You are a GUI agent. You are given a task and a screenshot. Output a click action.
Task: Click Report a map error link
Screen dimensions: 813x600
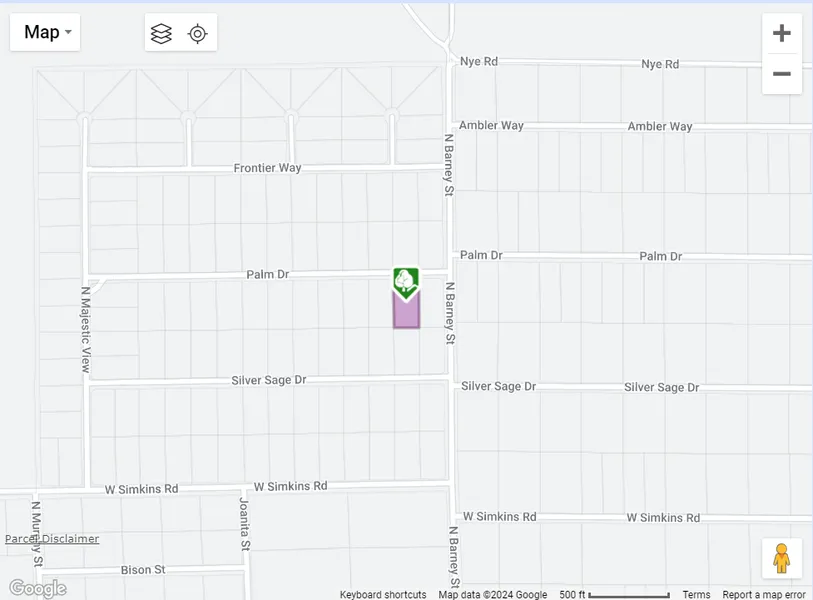click(x=764, y=595)
